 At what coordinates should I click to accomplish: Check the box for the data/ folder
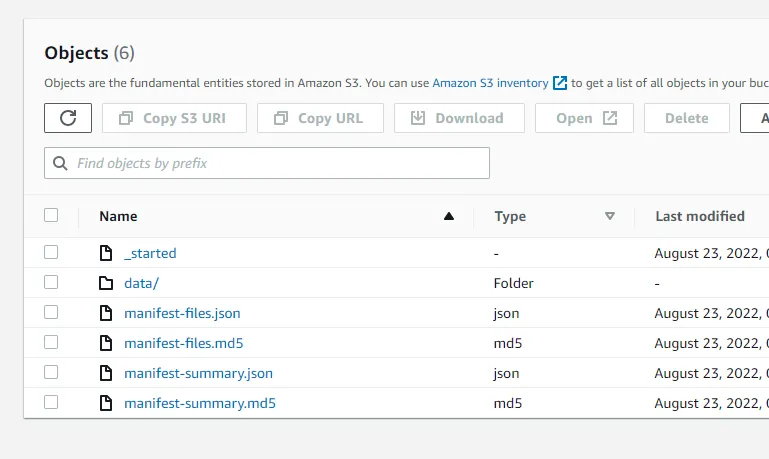(51, 283)
